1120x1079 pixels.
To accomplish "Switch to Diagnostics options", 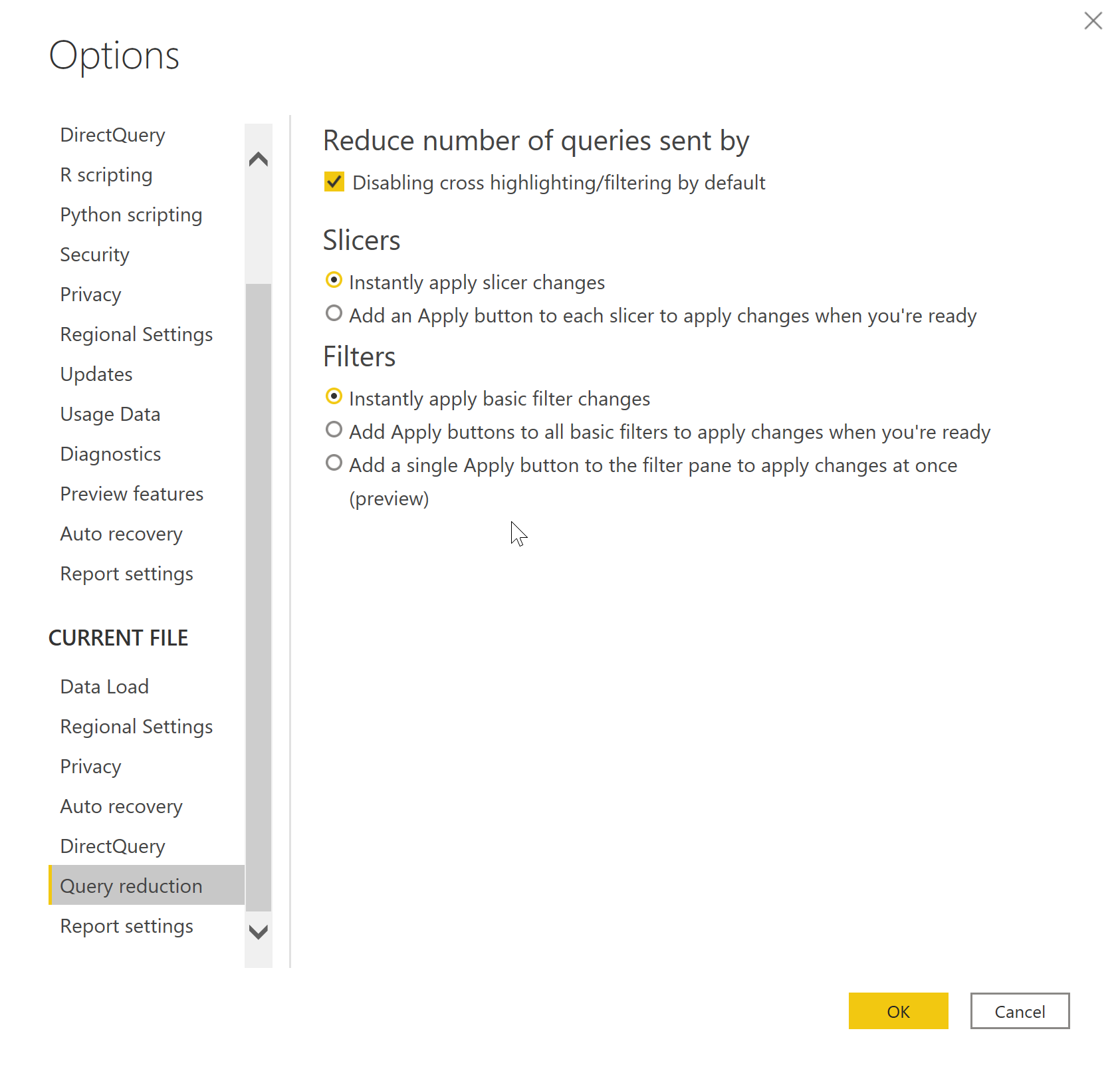I will pos(110,454).
